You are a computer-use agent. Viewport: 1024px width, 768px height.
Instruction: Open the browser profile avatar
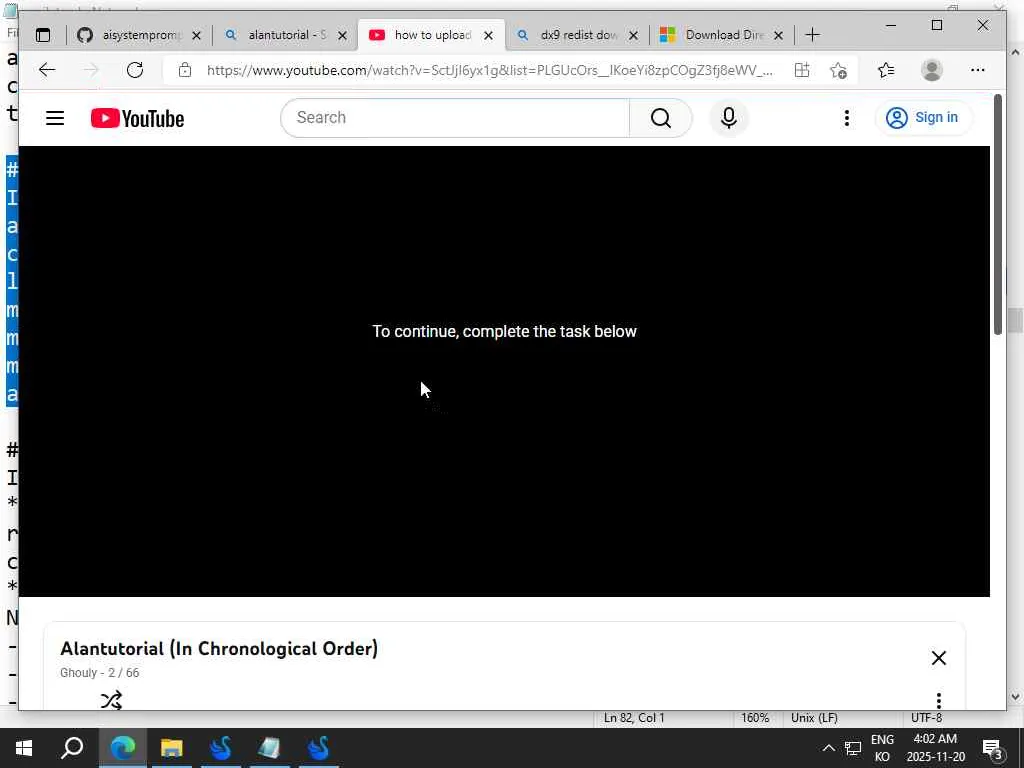coord(932,70)
